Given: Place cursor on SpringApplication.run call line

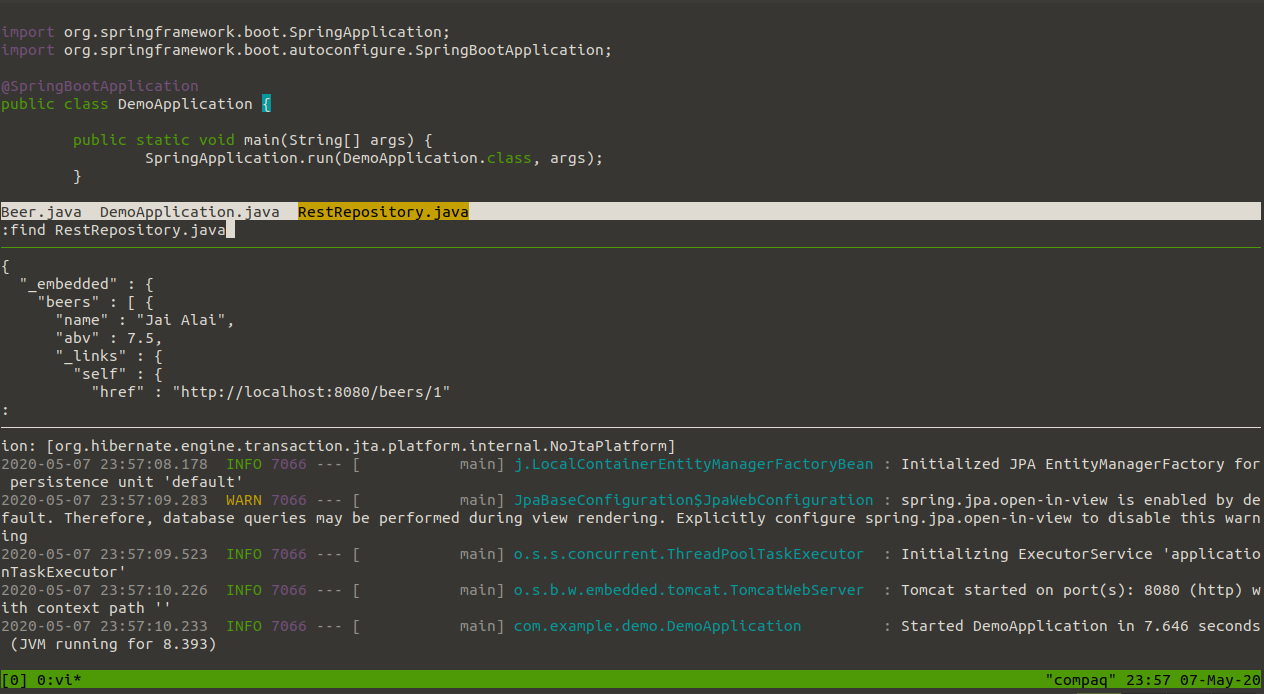Looking at the screenshot, I should tap(374, 158).
